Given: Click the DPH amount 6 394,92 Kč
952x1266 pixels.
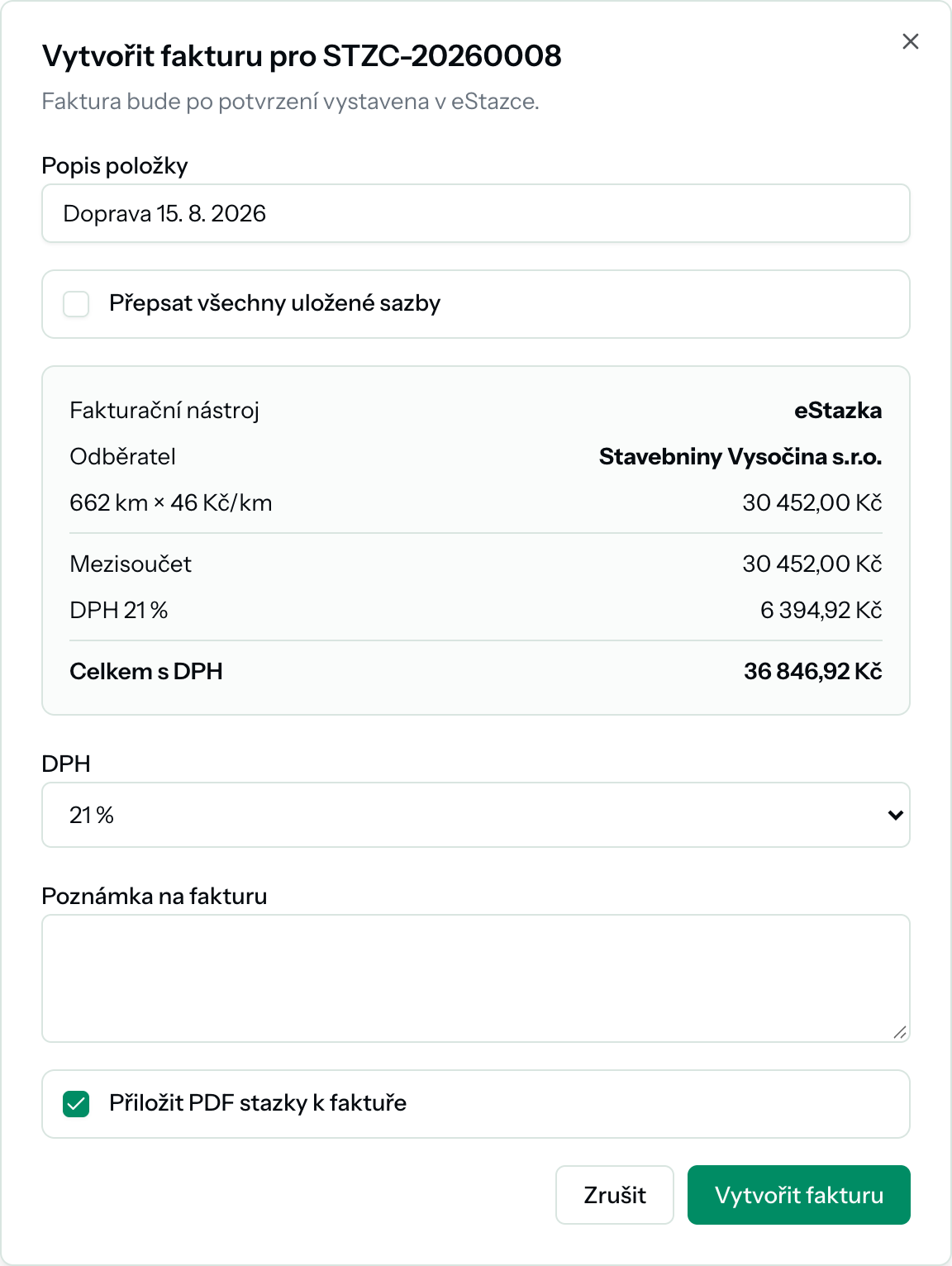Looking at the screenshot, I should (x=821, y=611).
